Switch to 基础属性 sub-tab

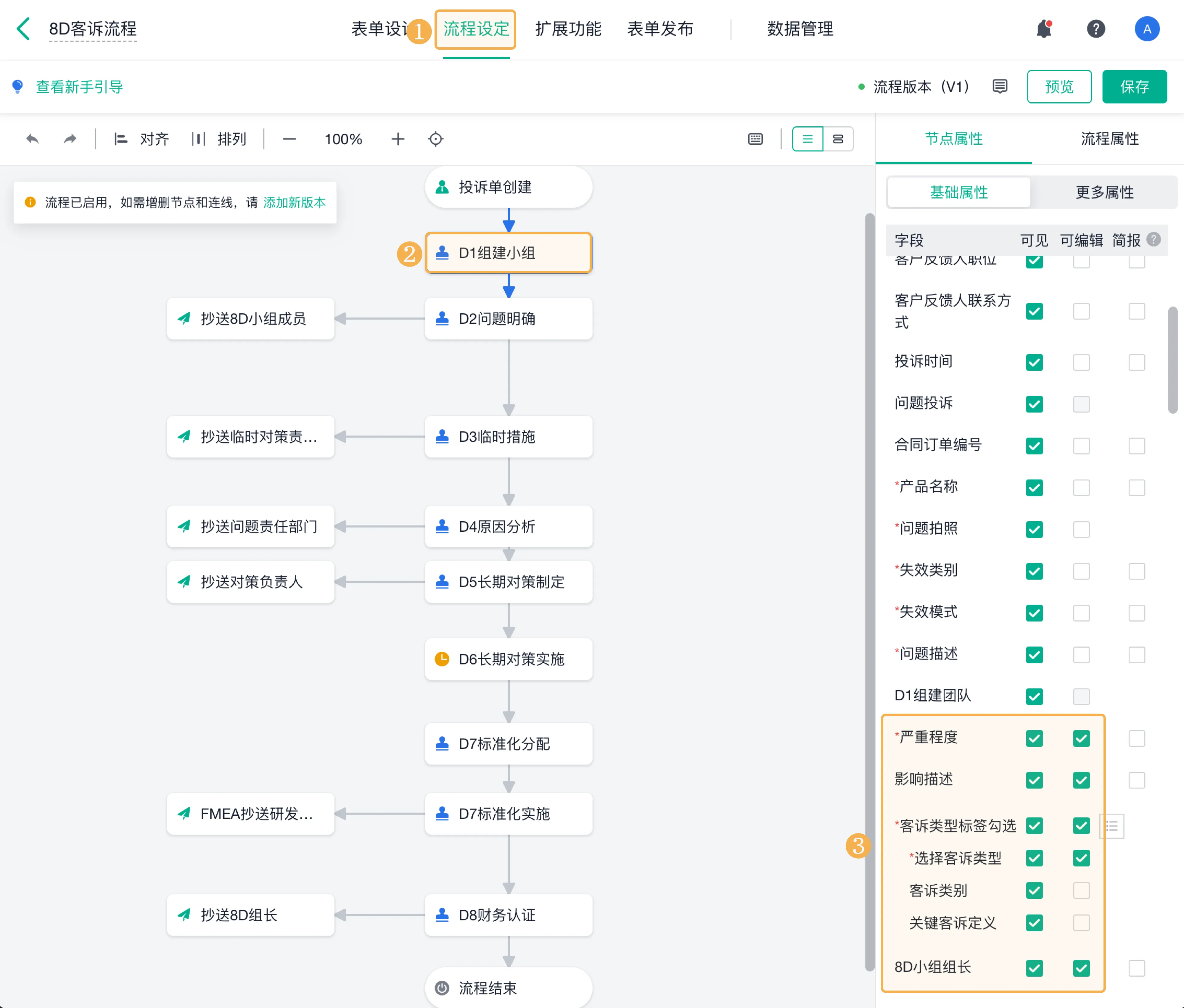[959, 192]
